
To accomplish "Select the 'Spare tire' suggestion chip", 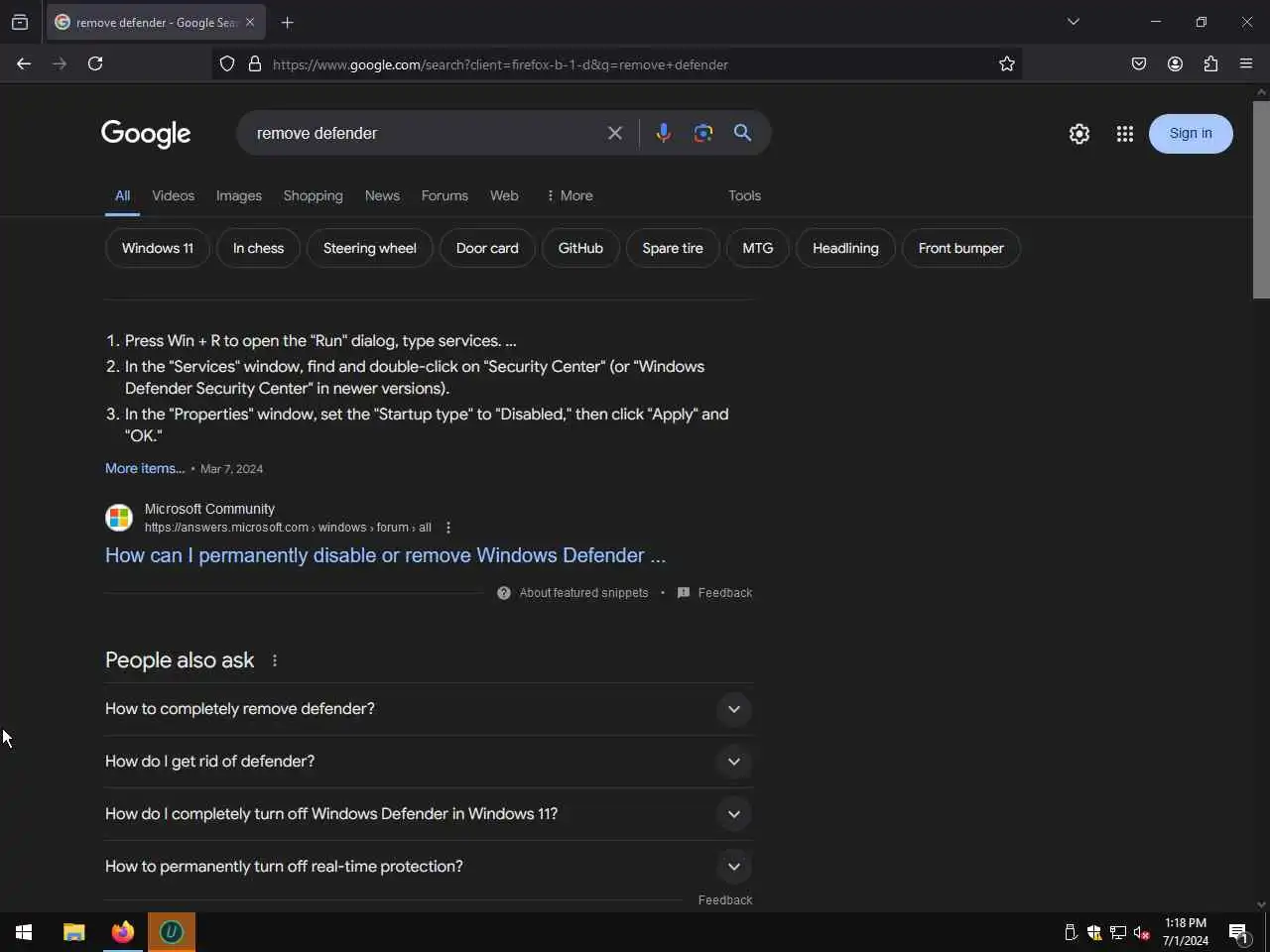I will tap(673, 248).
